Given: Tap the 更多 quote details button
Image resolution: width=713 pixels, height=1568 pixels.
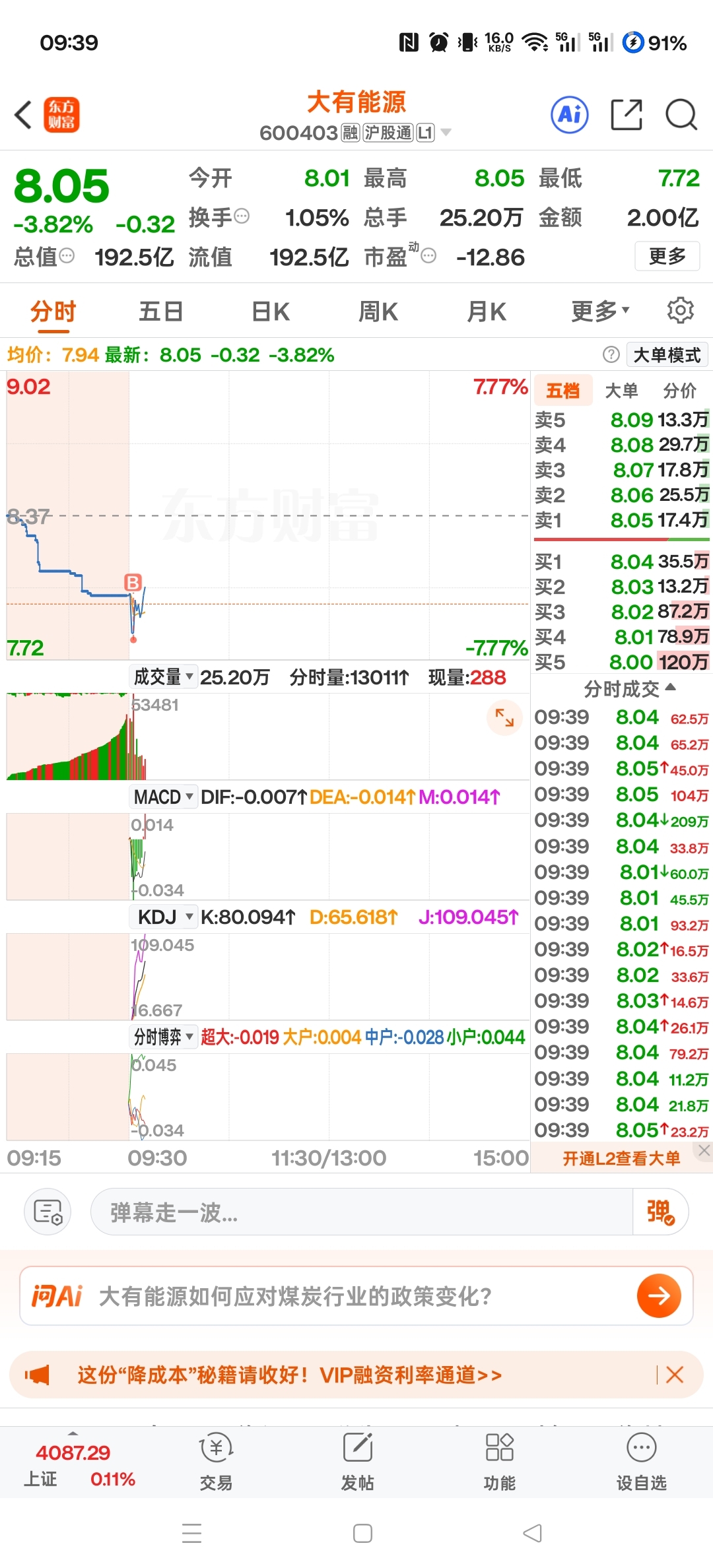Looking at the screenshot, I should 667,255.
